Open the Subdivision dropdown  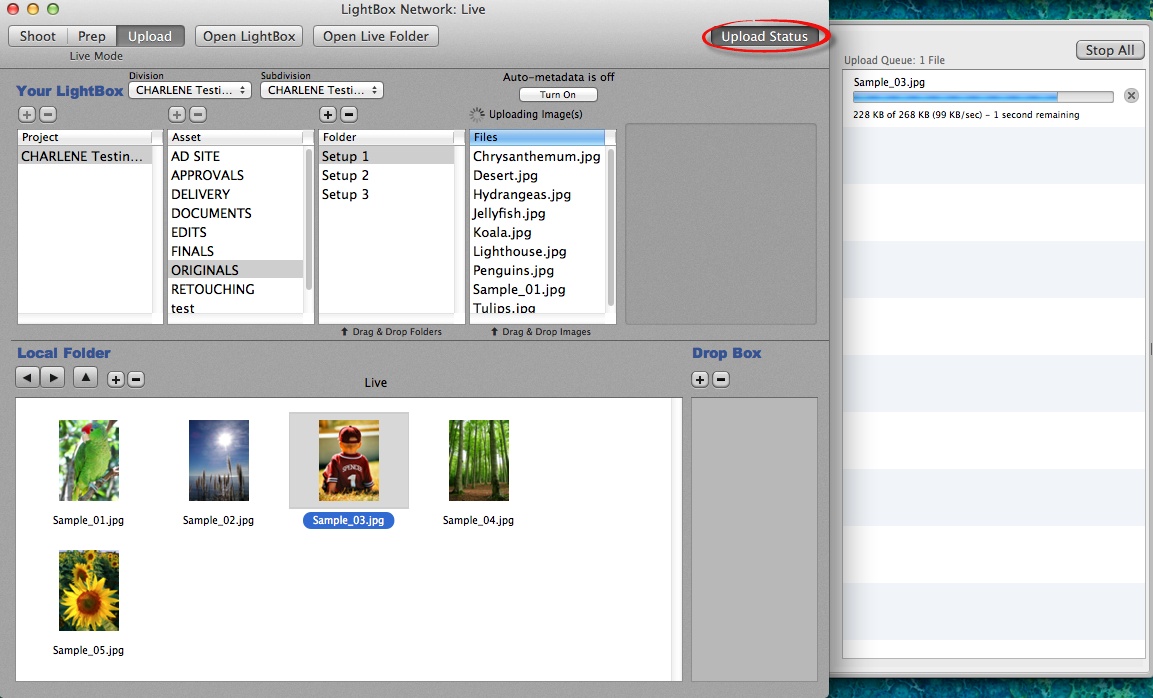pos(321,90)
